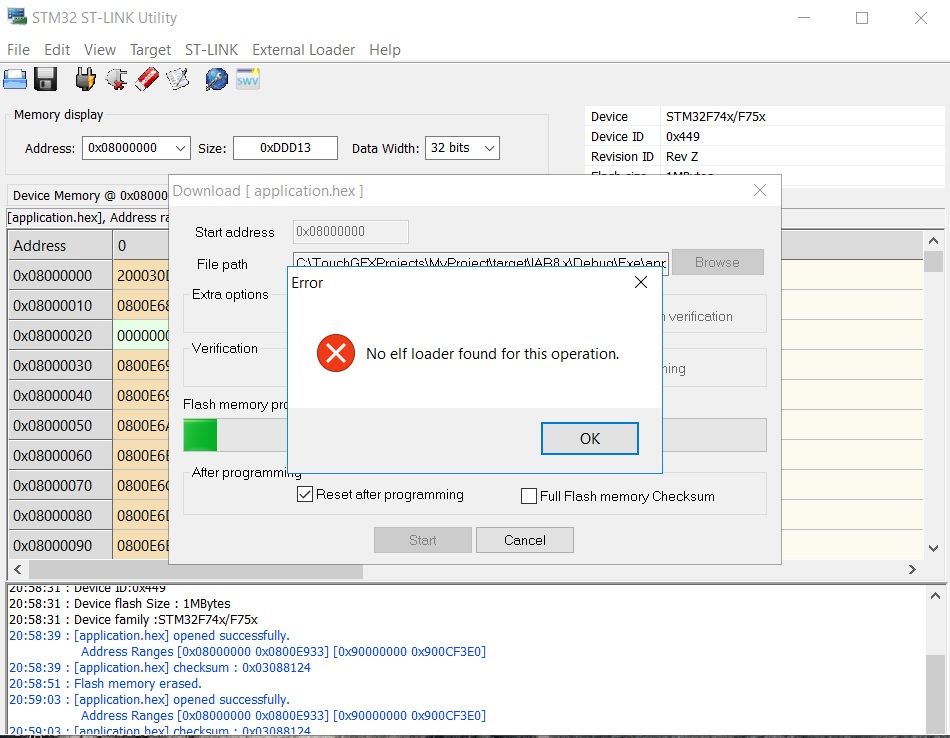The width and height of the screenshot is (950, 738).
Task: Click the Full chip erase eraser icon
Action: click(x=147, y=79)
